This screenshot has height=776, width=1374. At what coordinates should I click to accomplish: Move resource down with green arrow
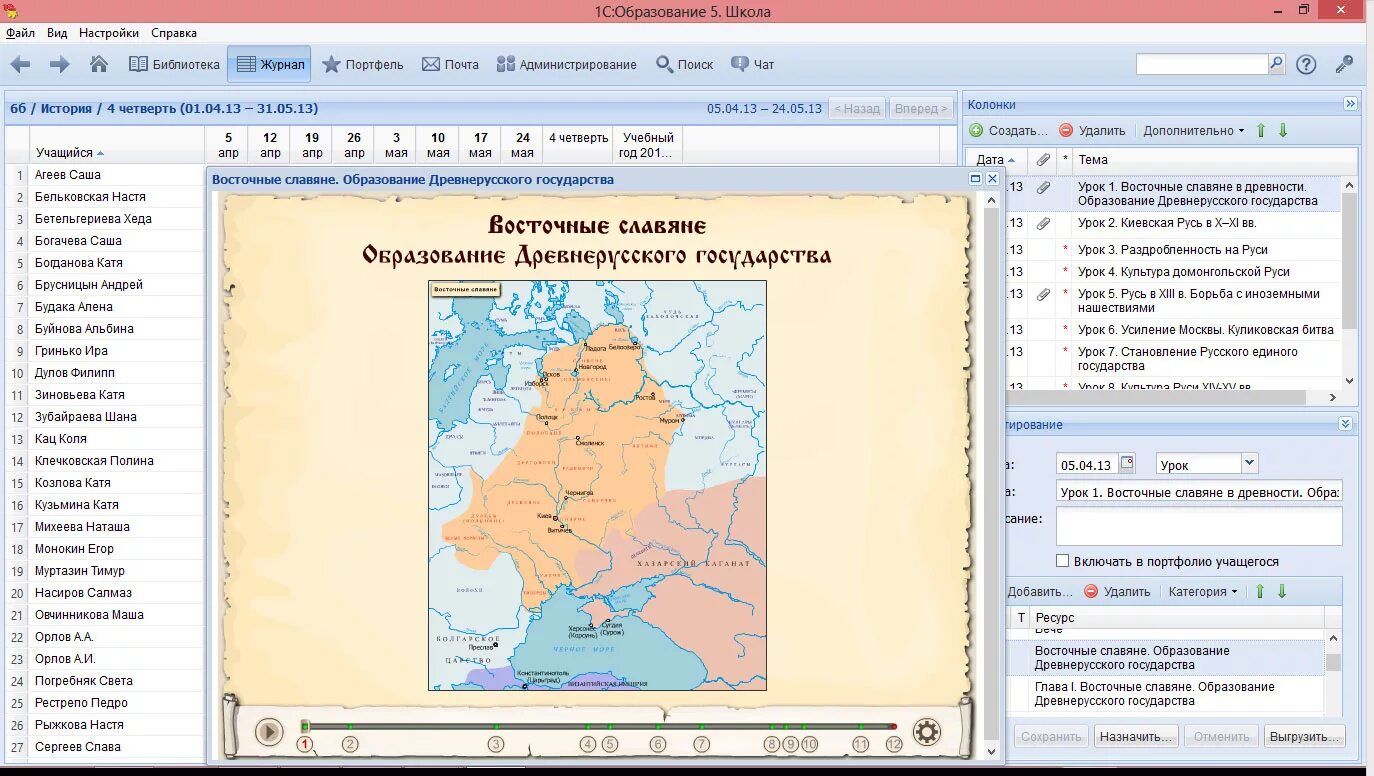coord(1282,591)
